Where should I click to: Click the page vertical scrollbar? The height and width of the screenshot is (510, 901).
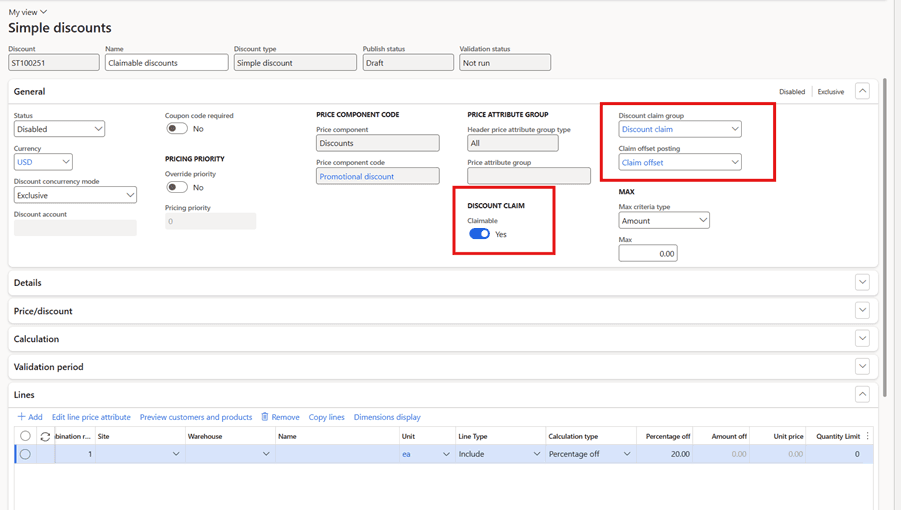pos(884,235)
